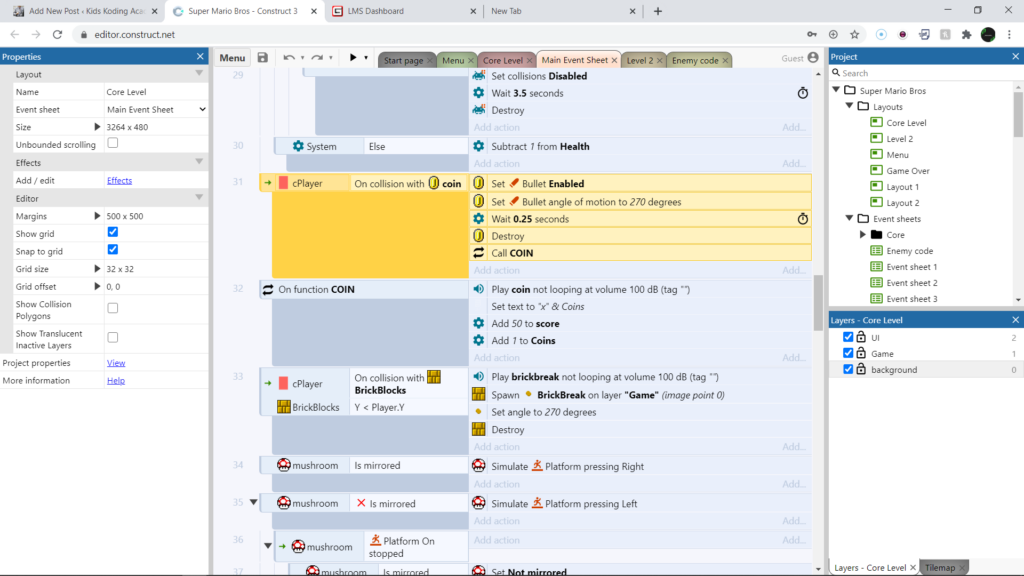Collapse the Effects properties section
Image resolution: width=1024 pixels, height=576 pixels.
point(199,162)
